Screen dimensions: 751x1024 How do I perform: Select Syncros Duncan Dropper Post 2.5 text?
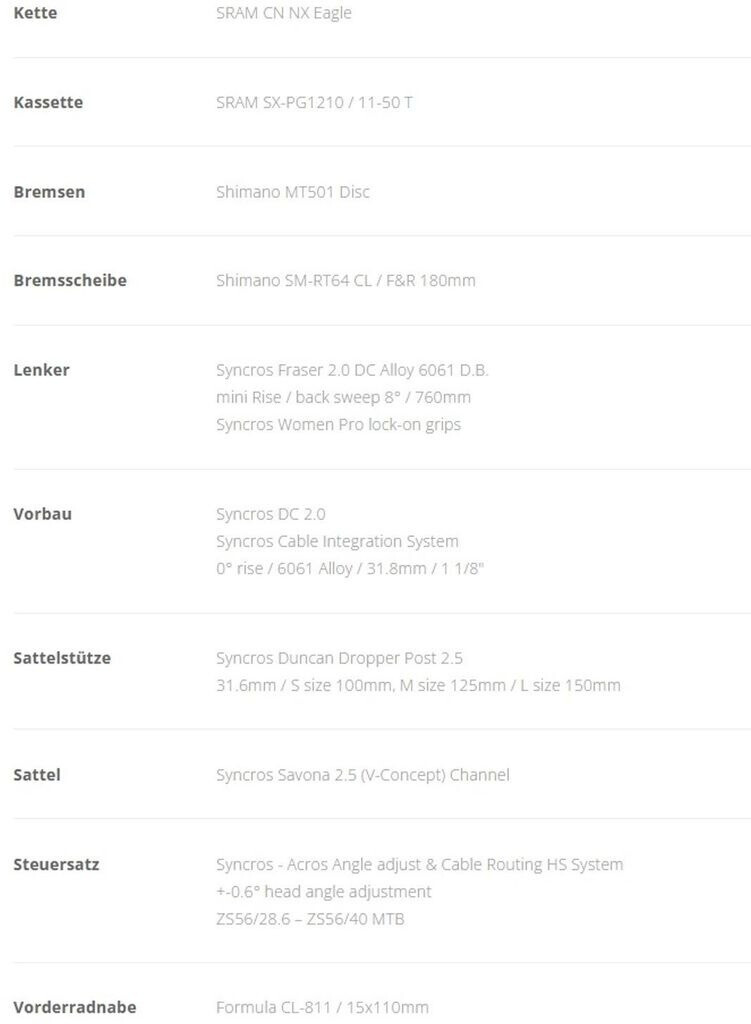tap(339, 658)
